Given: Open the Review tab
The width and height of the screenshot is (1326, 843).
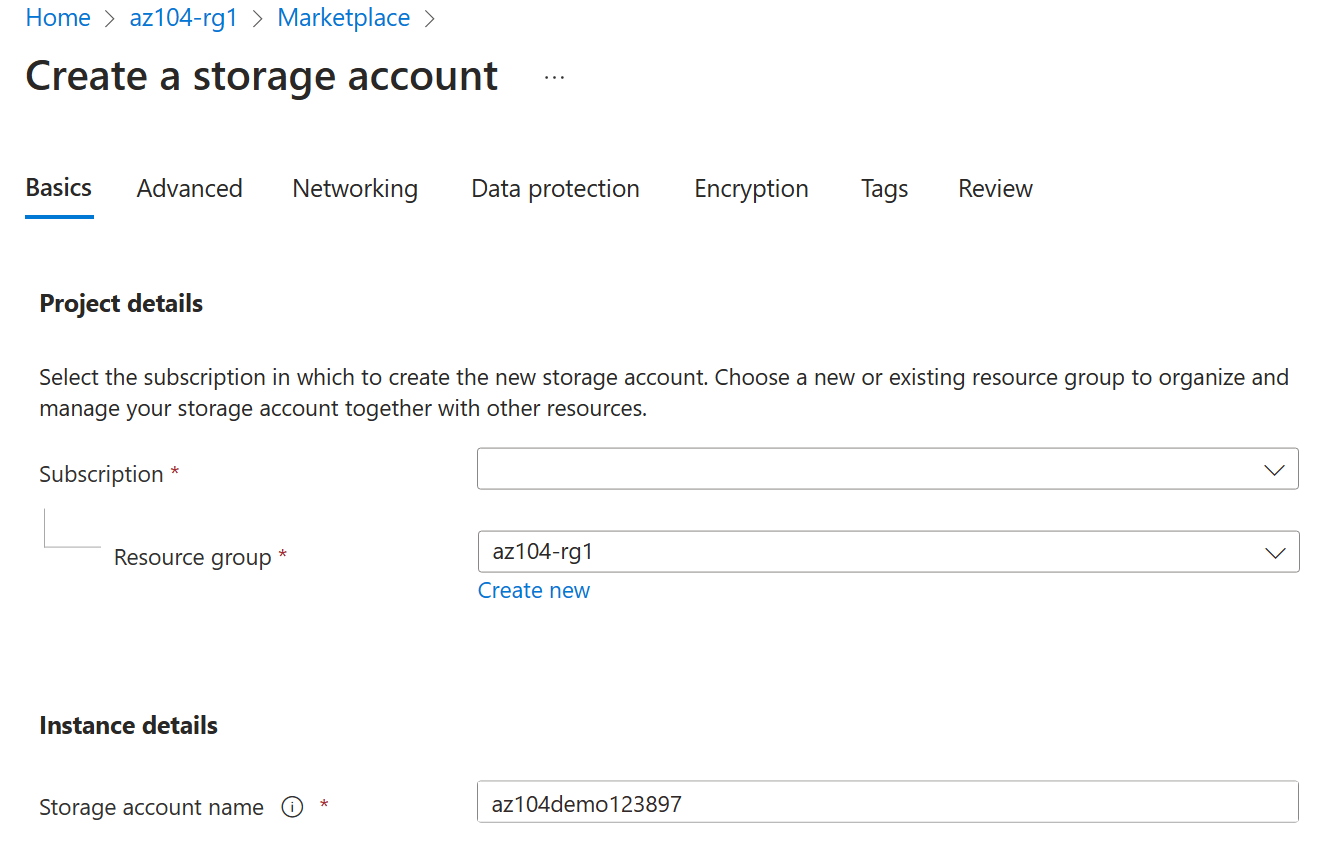Looking at the screenshot, I should click(x=994, y=188).
